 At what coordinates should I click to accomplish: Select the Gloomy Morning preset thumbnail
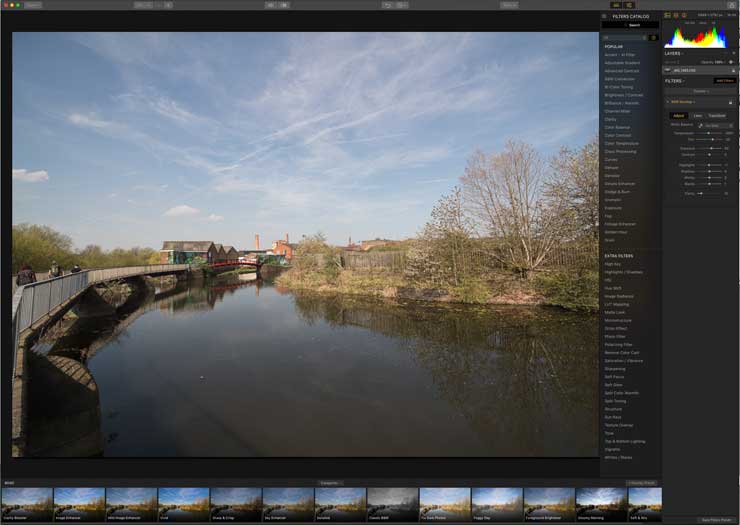click(601, 505)
